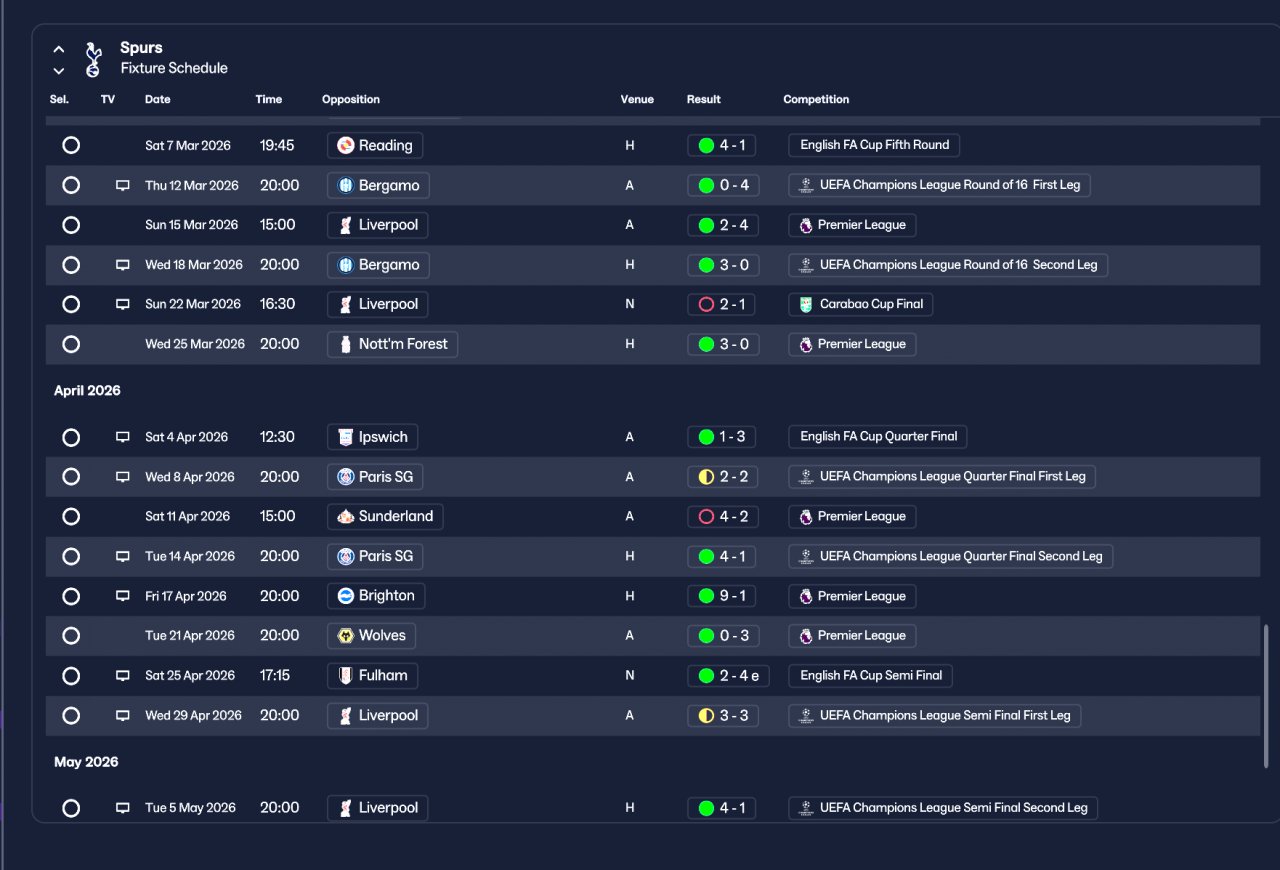Select the Reading 7 Mar fixture radio
Screen dimensions: 1280x870
tap(71, 145)
